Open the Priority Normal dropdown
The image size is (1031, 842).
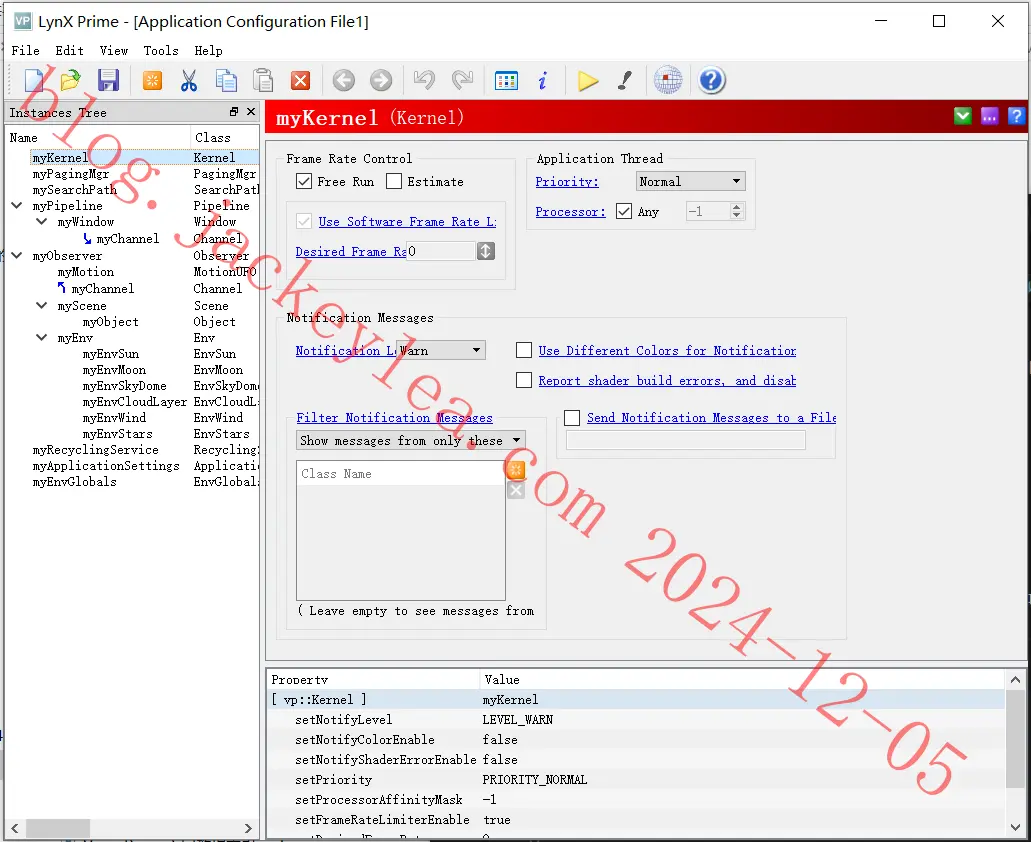click(690, 181)
